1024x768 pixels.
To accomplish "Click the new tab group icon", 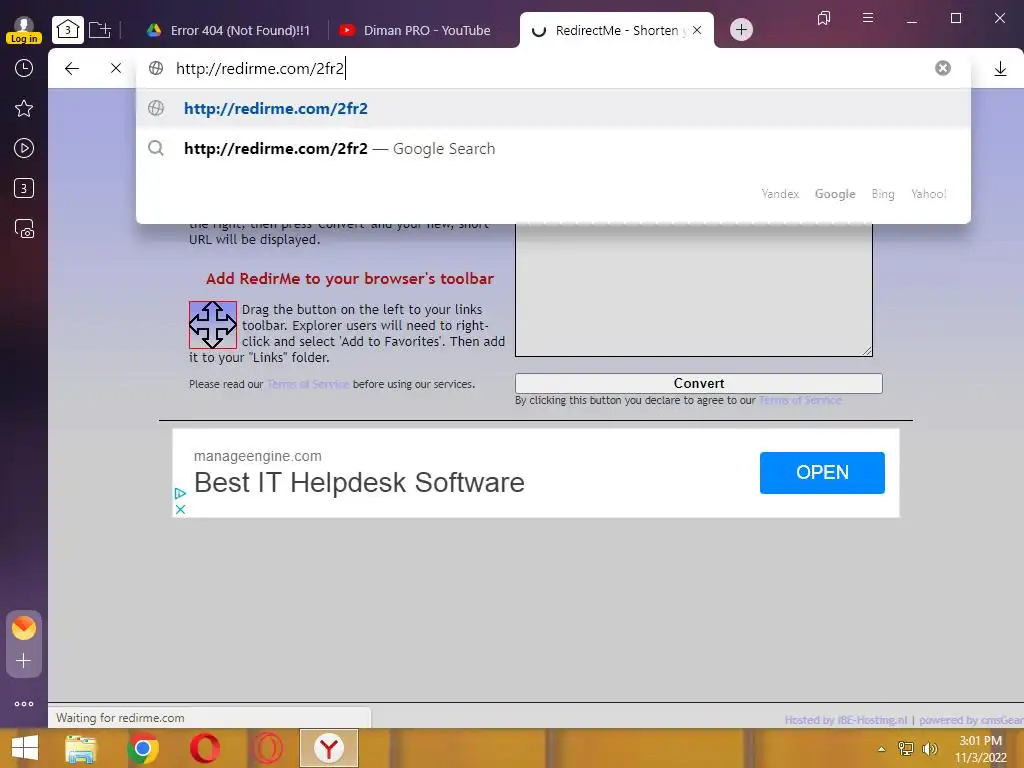I will (100, 30).
